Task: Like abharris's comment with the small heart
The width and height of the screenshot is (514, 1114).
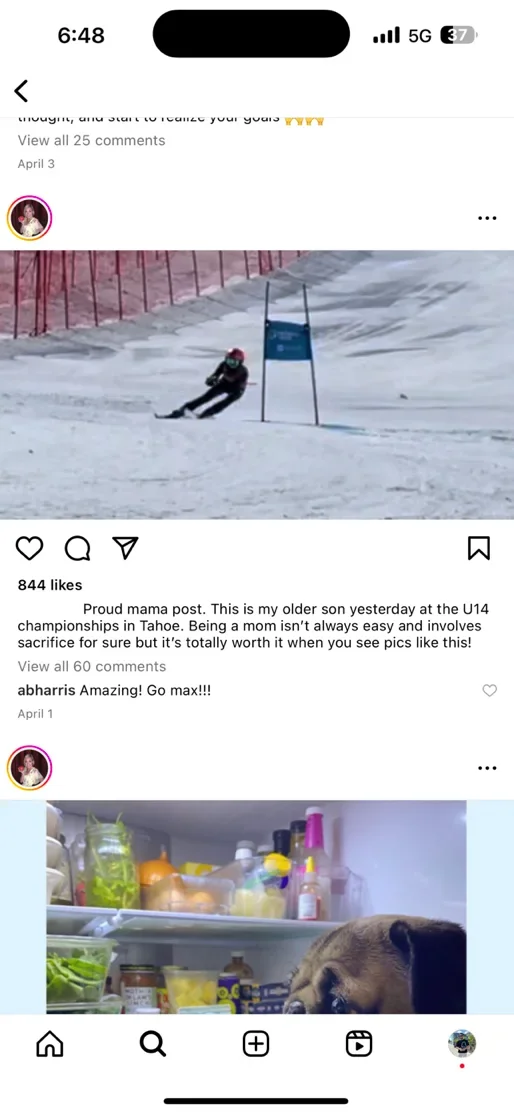Action: click(x=489, y=690)
